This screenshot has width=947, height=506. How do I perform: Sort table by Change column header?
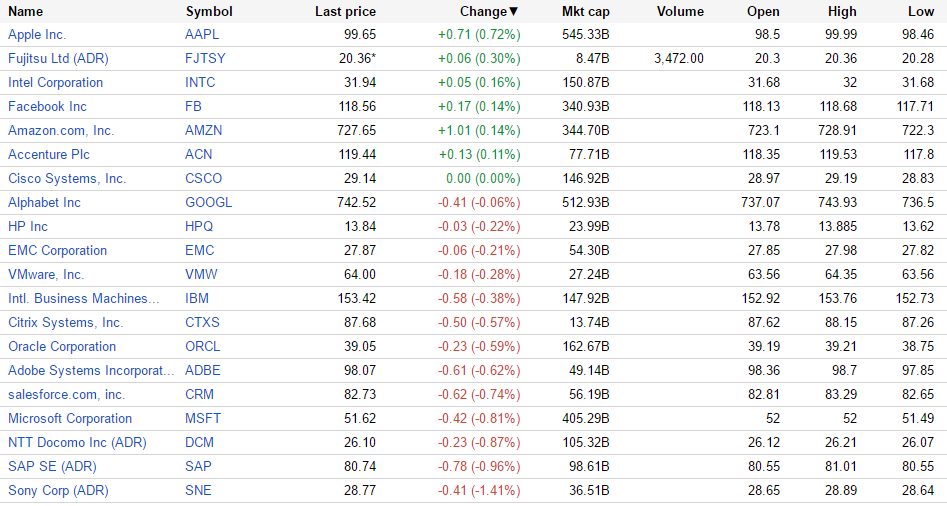(488, 12)
